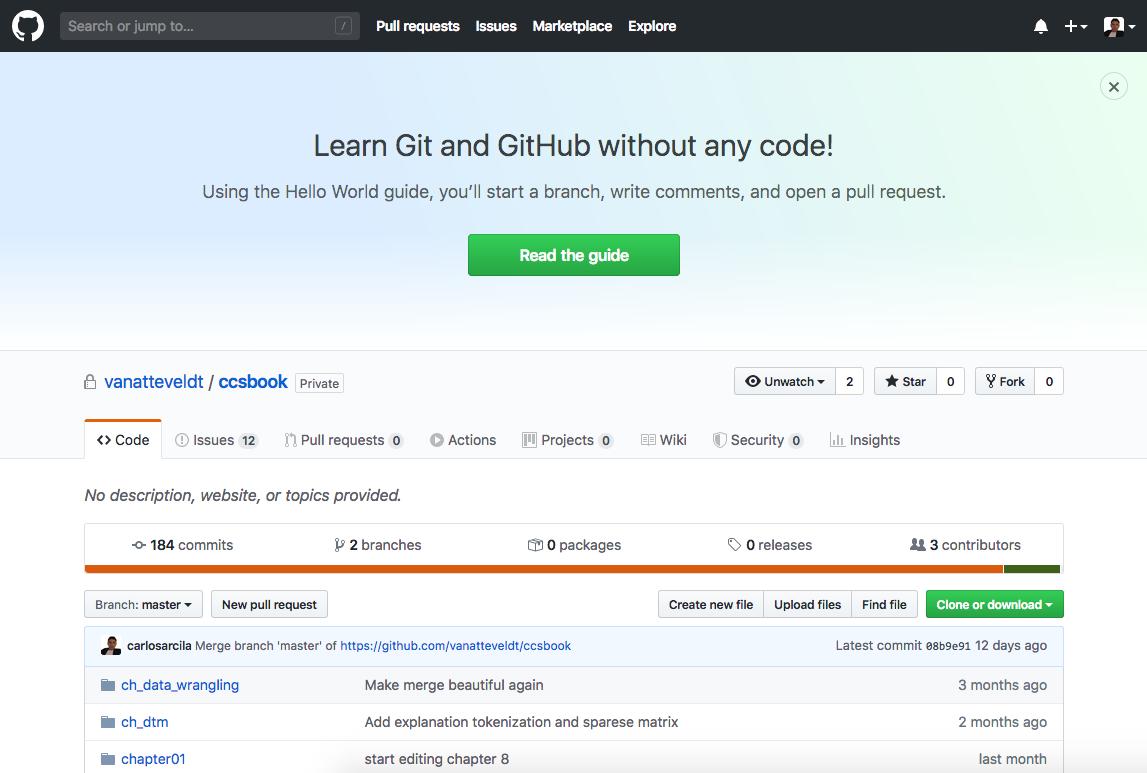The image size is (1147, 773).
Task: Click the commits history icon
Action: click(x=138, y=545)
